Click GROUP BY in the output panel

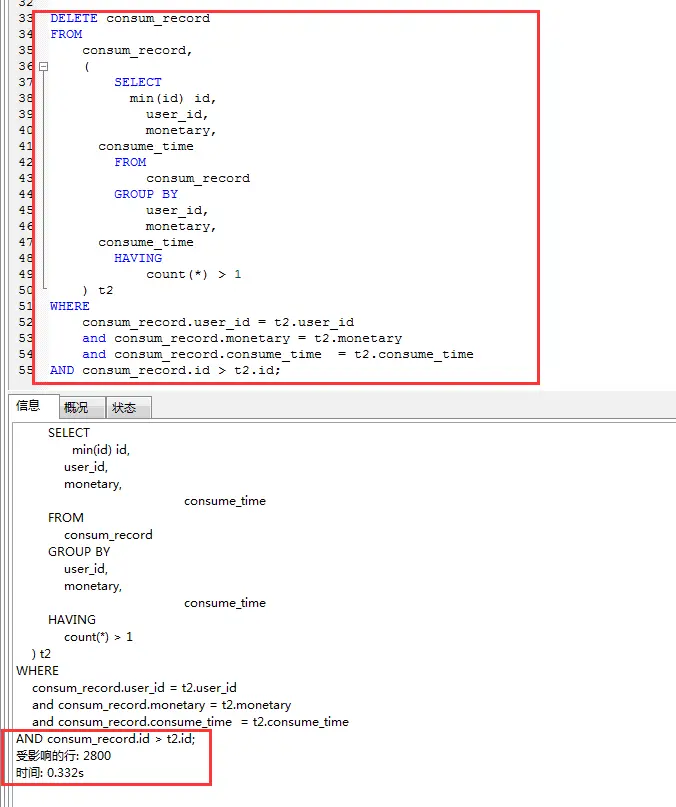pyautogui.click(x=79, y=552)
